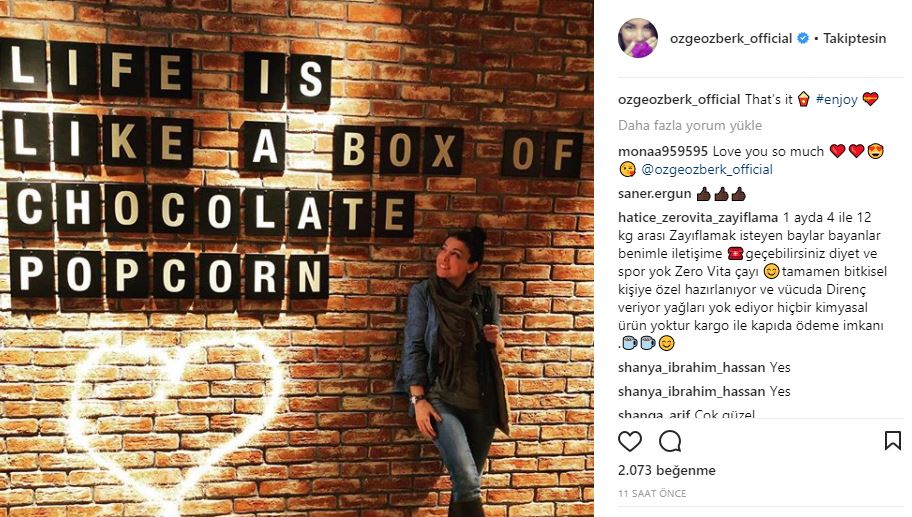The image size is (912, 517).
Task: Open the ozgeozberk_official username in header
Action: tap(731, 38)
